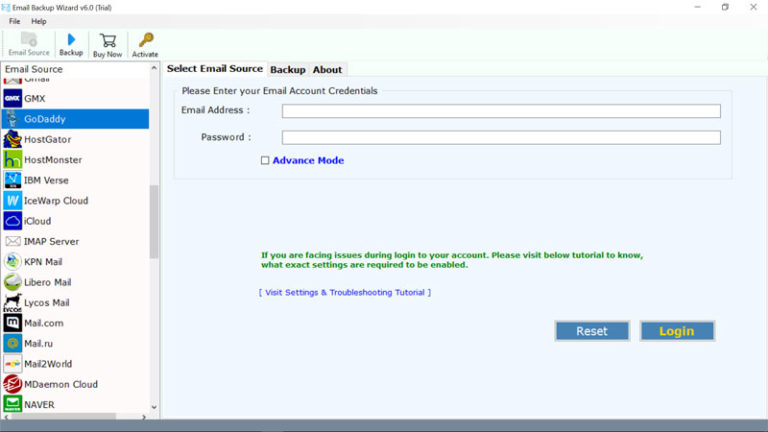Select the GoDaddy provider icon
The height and width of the screenshot is (432, 768).
click(13, 119)
